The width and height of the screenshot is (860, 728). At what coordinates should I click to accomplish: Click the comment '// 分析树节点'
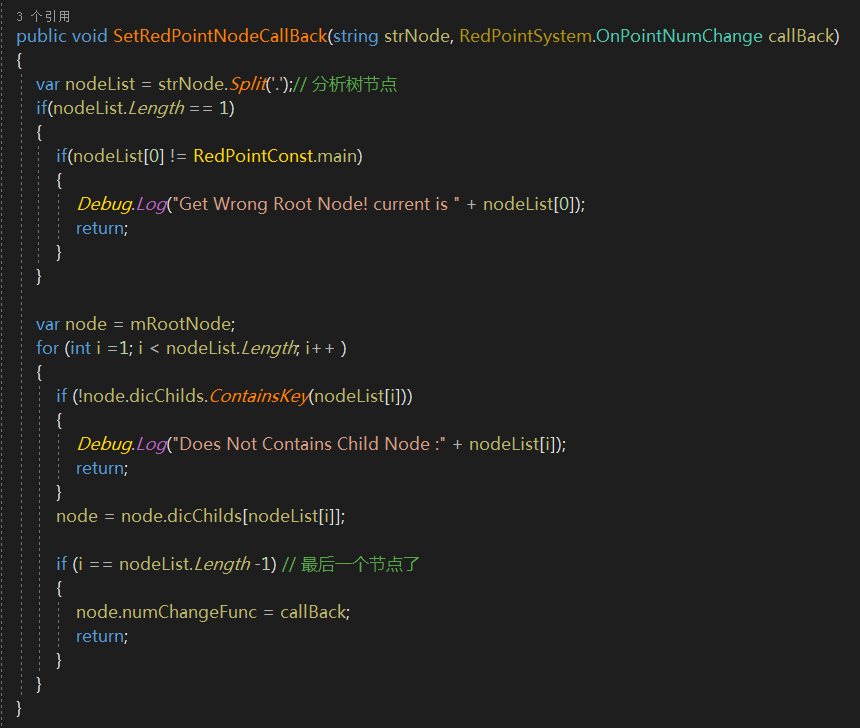[x=345, y=84]
